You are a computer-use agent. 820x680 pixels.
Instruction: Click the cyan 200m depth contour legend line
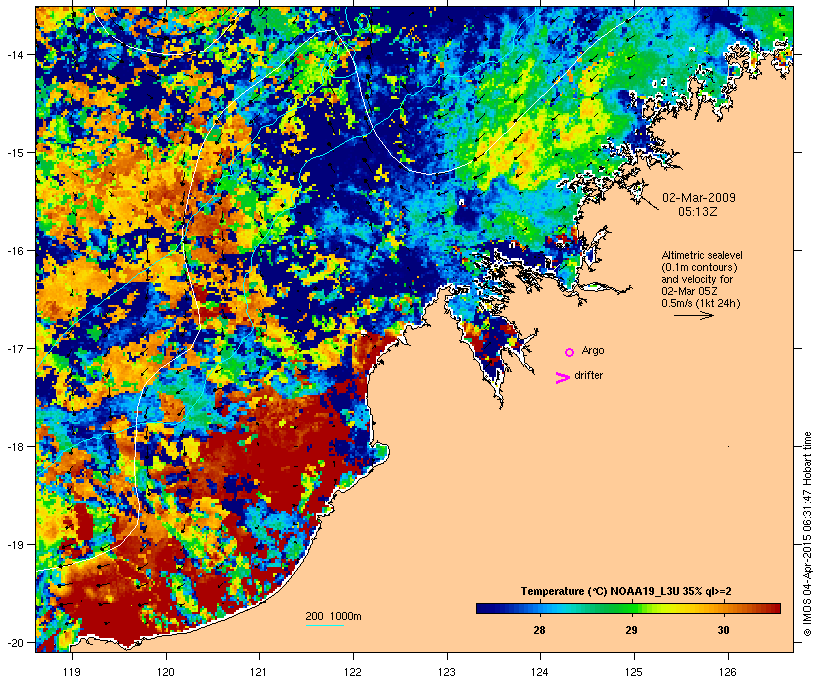[x=325, y=625]
